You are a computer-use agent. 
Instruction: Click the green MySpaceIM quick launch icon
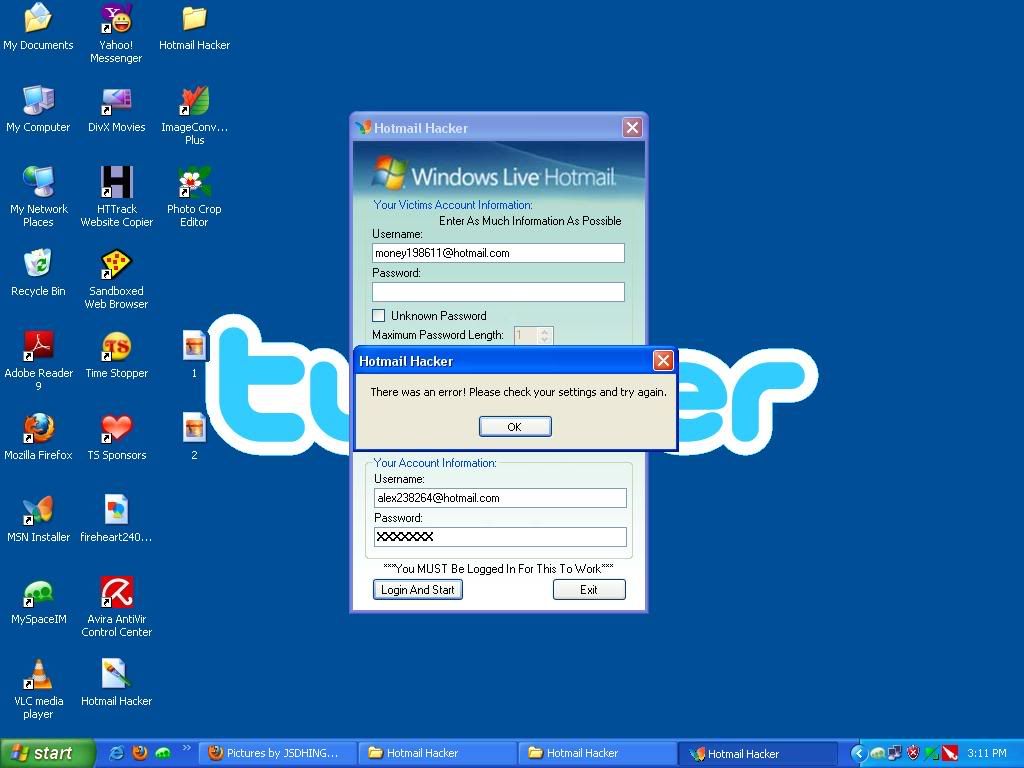tap(163, 753)
